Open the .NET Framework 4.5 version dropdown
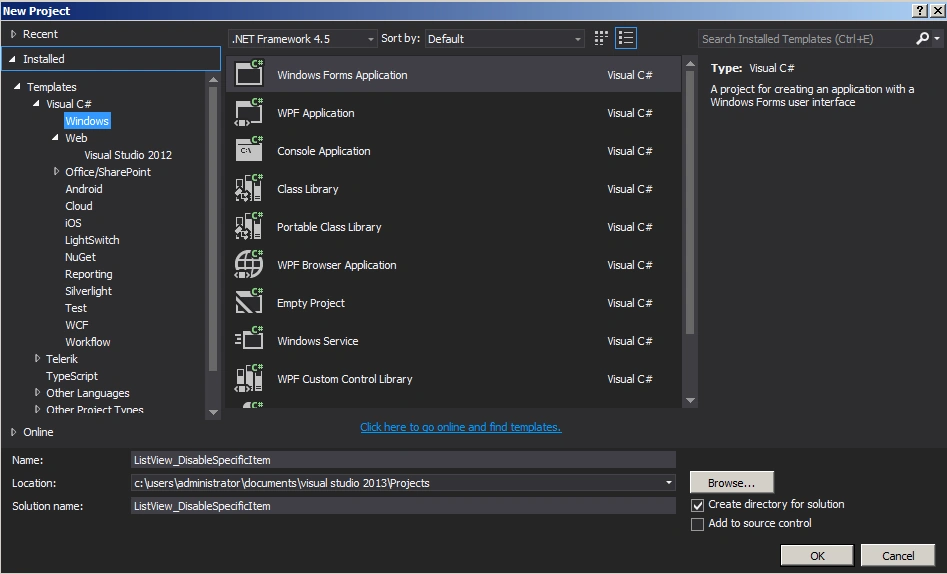 click(x=303, y=39)
